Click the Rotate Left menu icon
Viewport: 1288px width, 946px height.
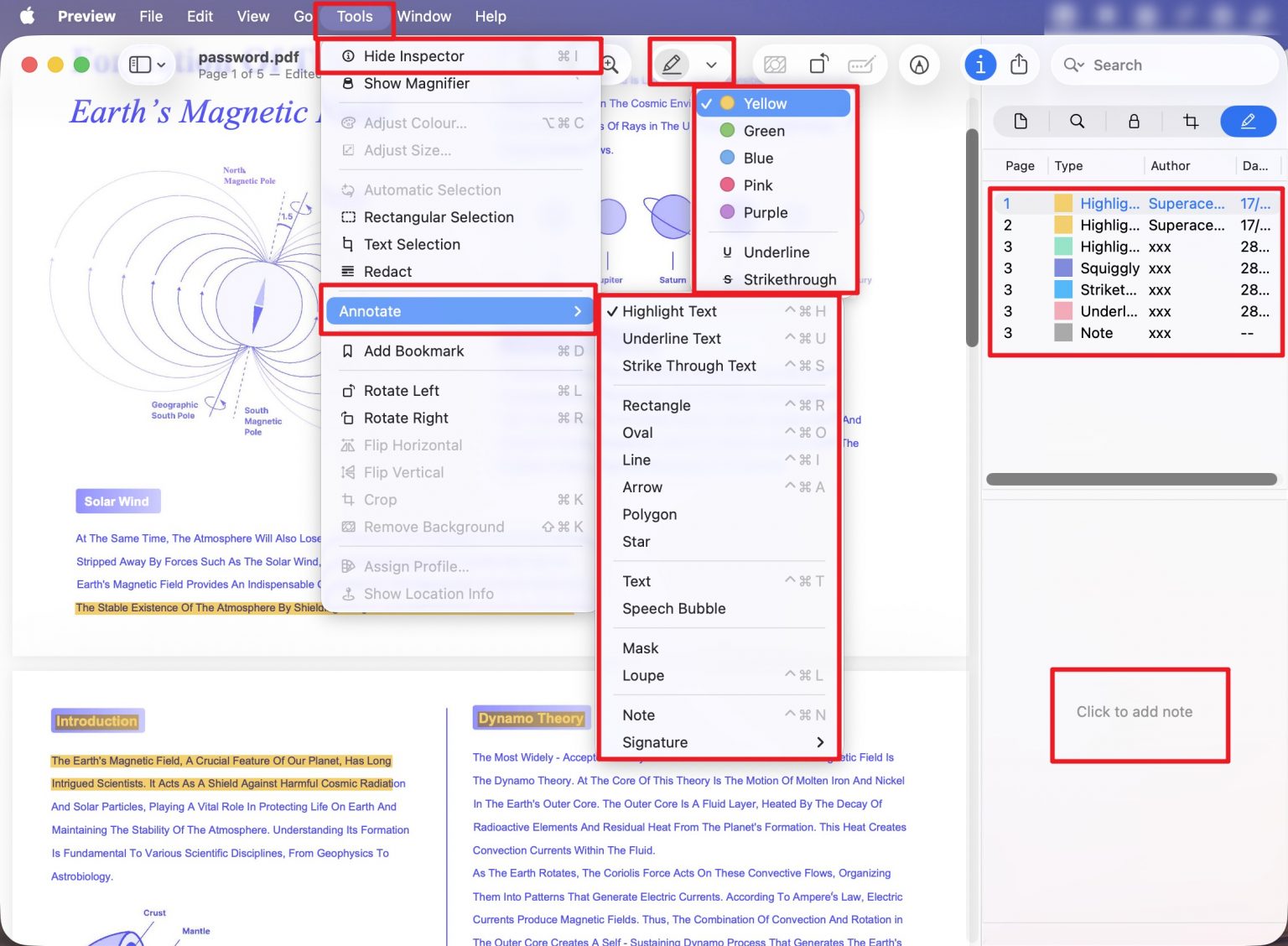pyautogui.click(x=348, y=391)
